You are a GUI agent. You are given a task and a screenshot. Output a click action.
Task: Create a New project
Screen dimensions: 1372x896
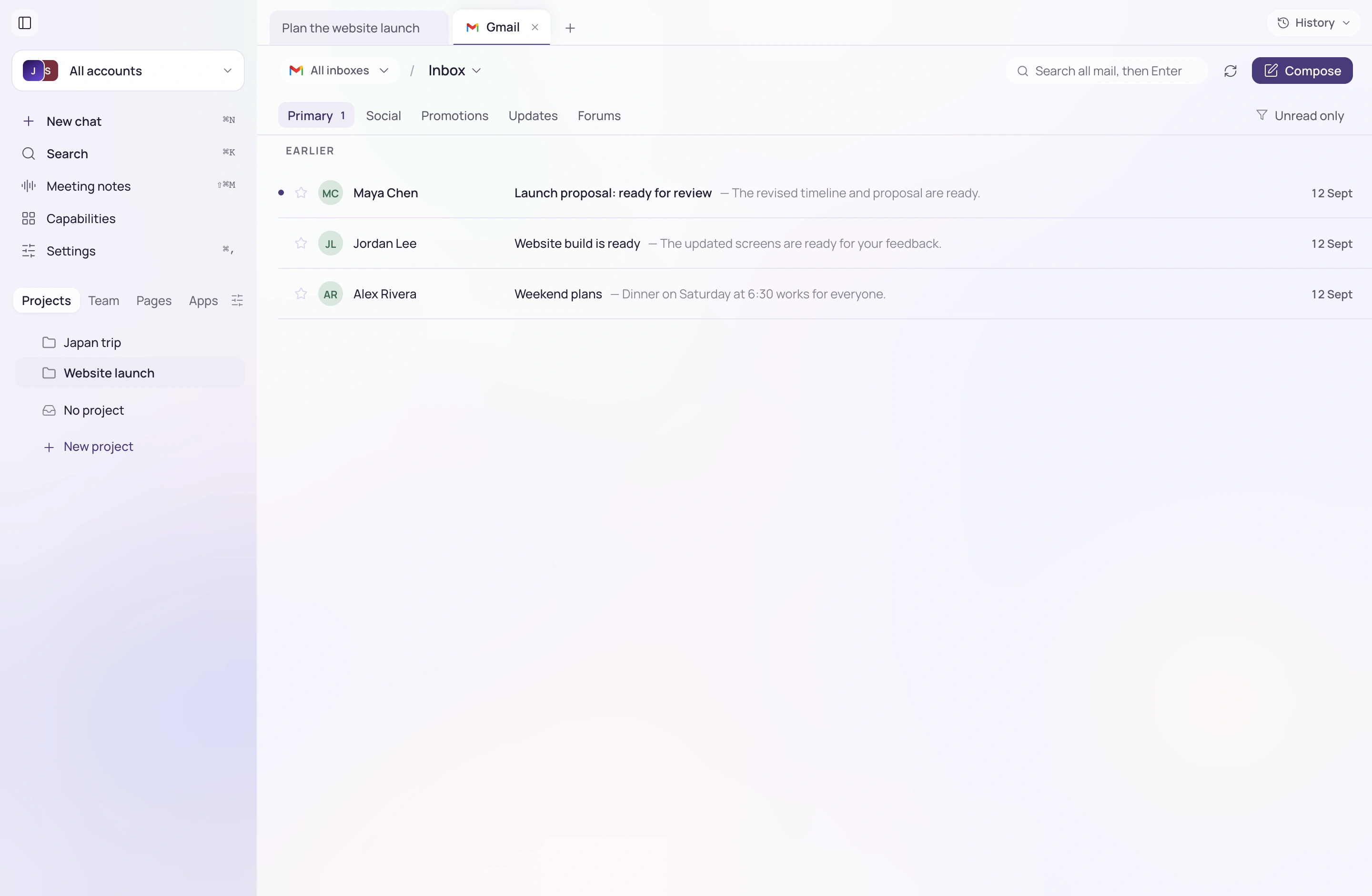(130, 447)
